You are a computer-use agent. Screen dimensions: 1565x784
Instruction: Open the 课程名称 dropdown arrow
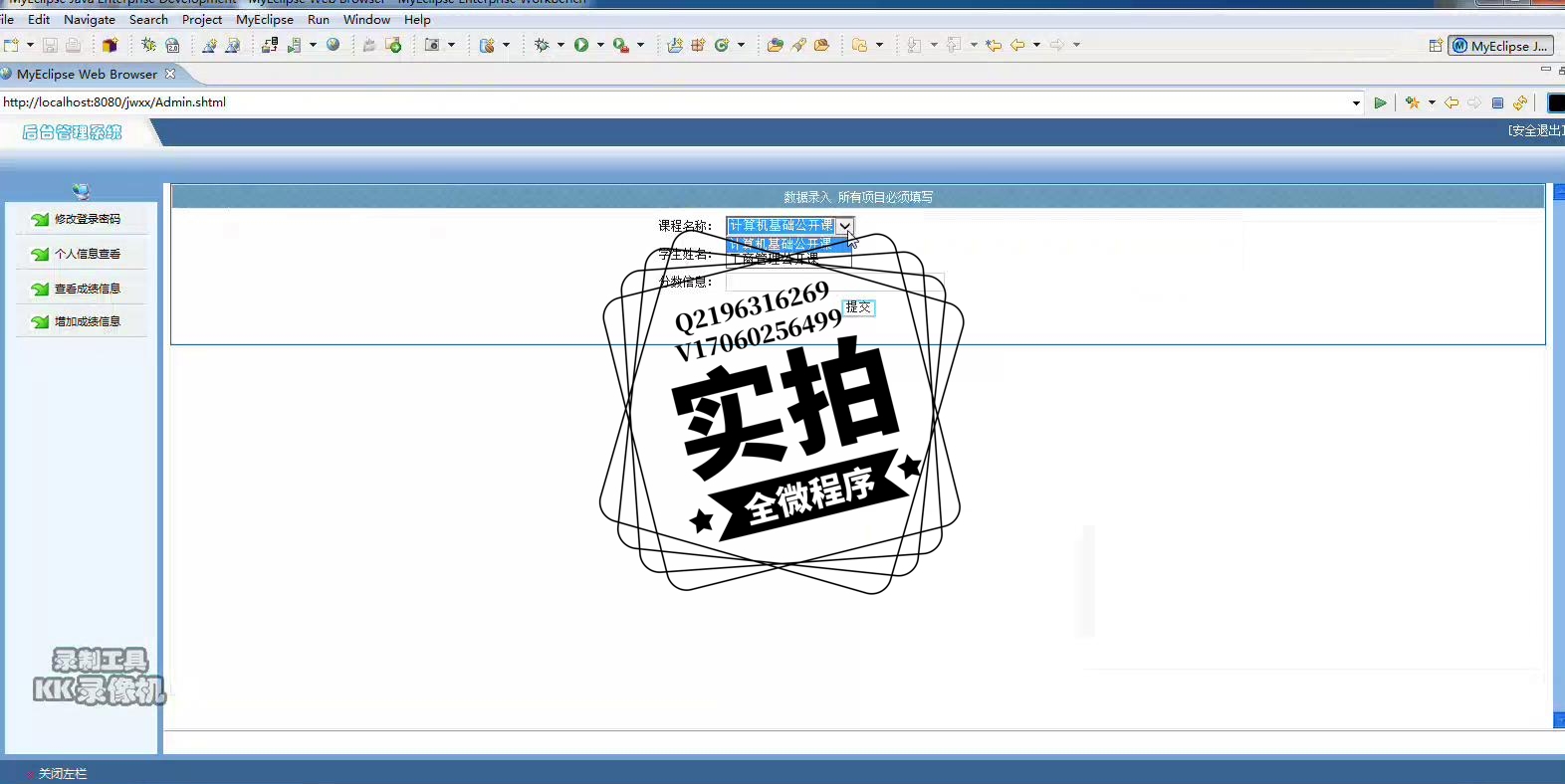coord(844,226)
